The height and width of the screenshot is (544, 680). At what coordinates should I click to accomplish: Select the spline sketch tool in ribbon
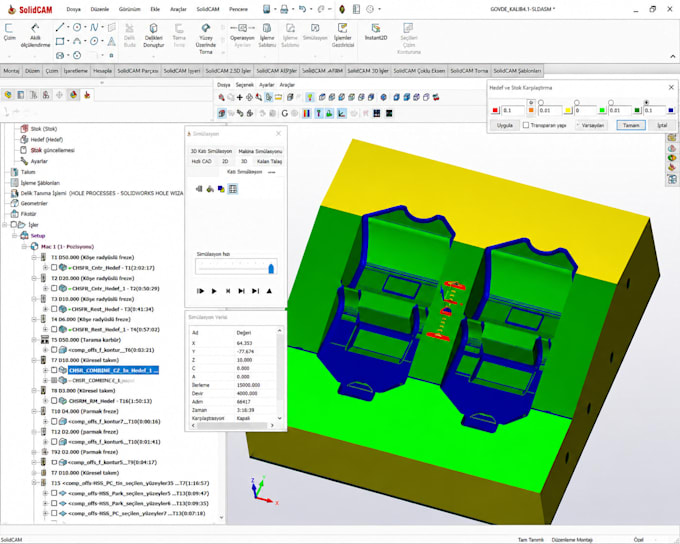tap(94, 27)
